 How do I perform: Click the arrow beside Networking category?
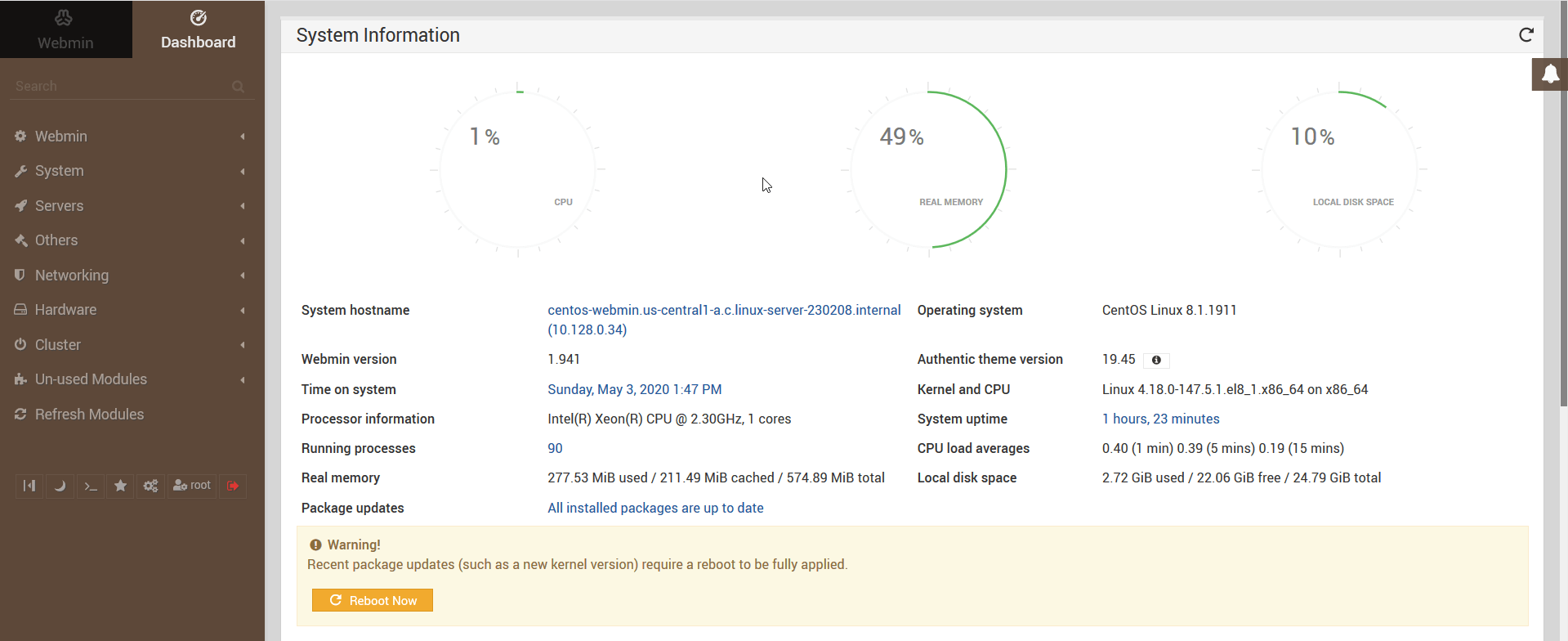[x=243, y=276]
